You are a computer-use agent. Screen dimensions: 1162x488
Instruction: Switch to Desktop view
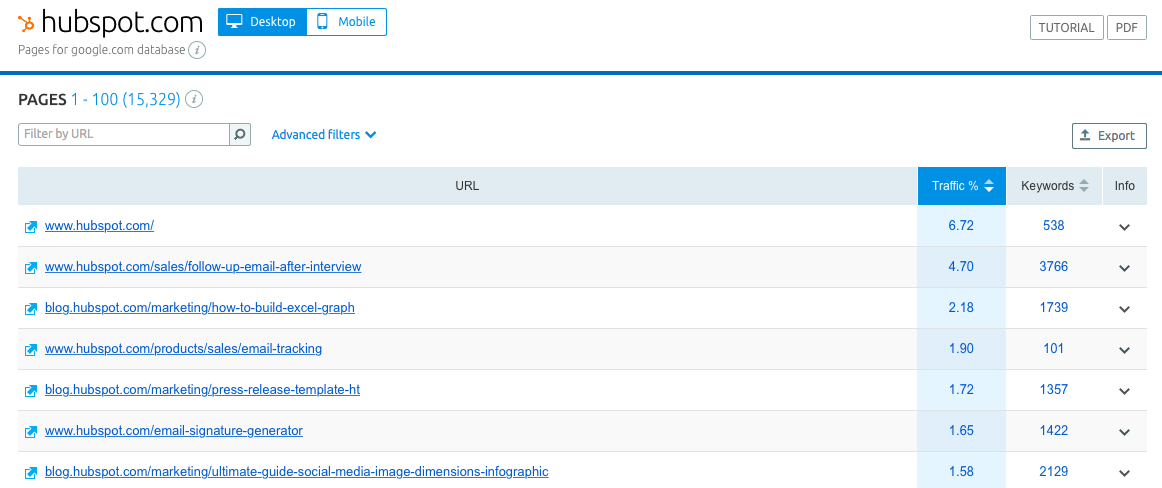pyautogui.click(x=262, y=22)
